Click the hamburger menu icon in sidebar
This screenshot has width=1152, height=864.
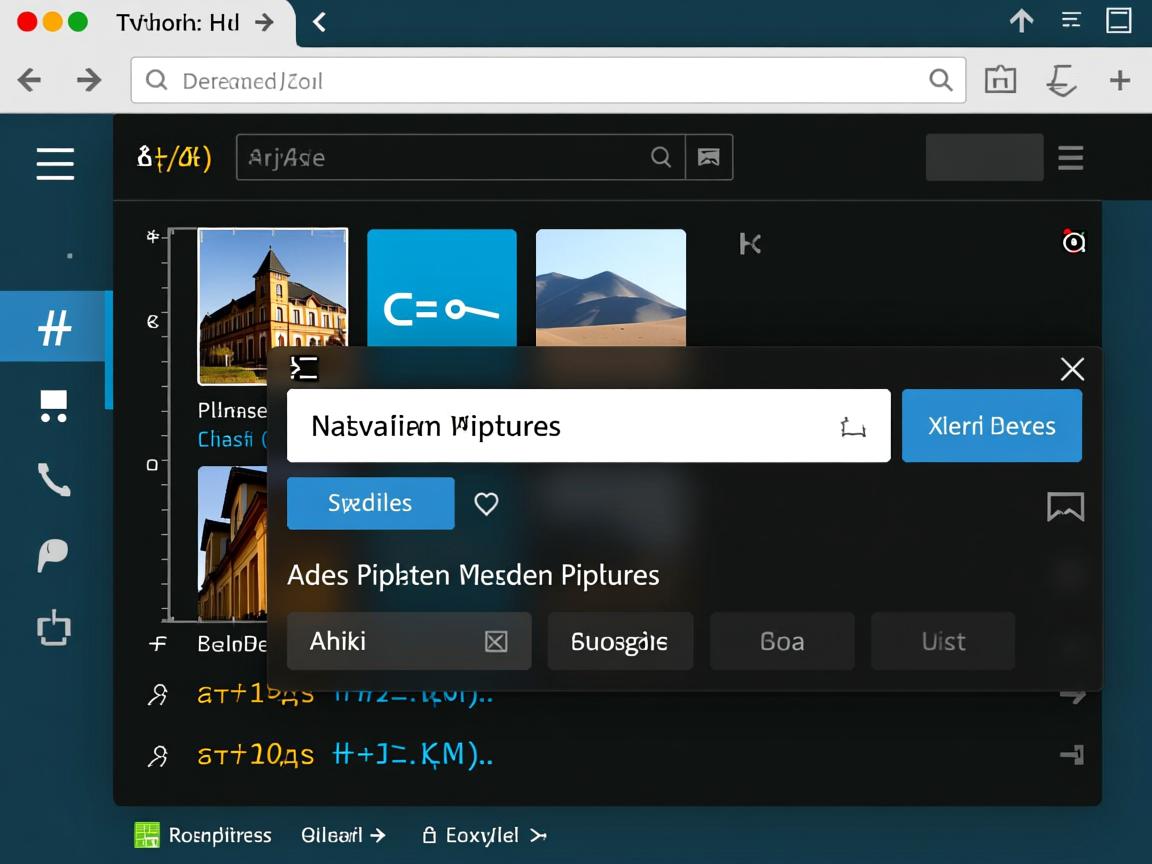(55, 163)
